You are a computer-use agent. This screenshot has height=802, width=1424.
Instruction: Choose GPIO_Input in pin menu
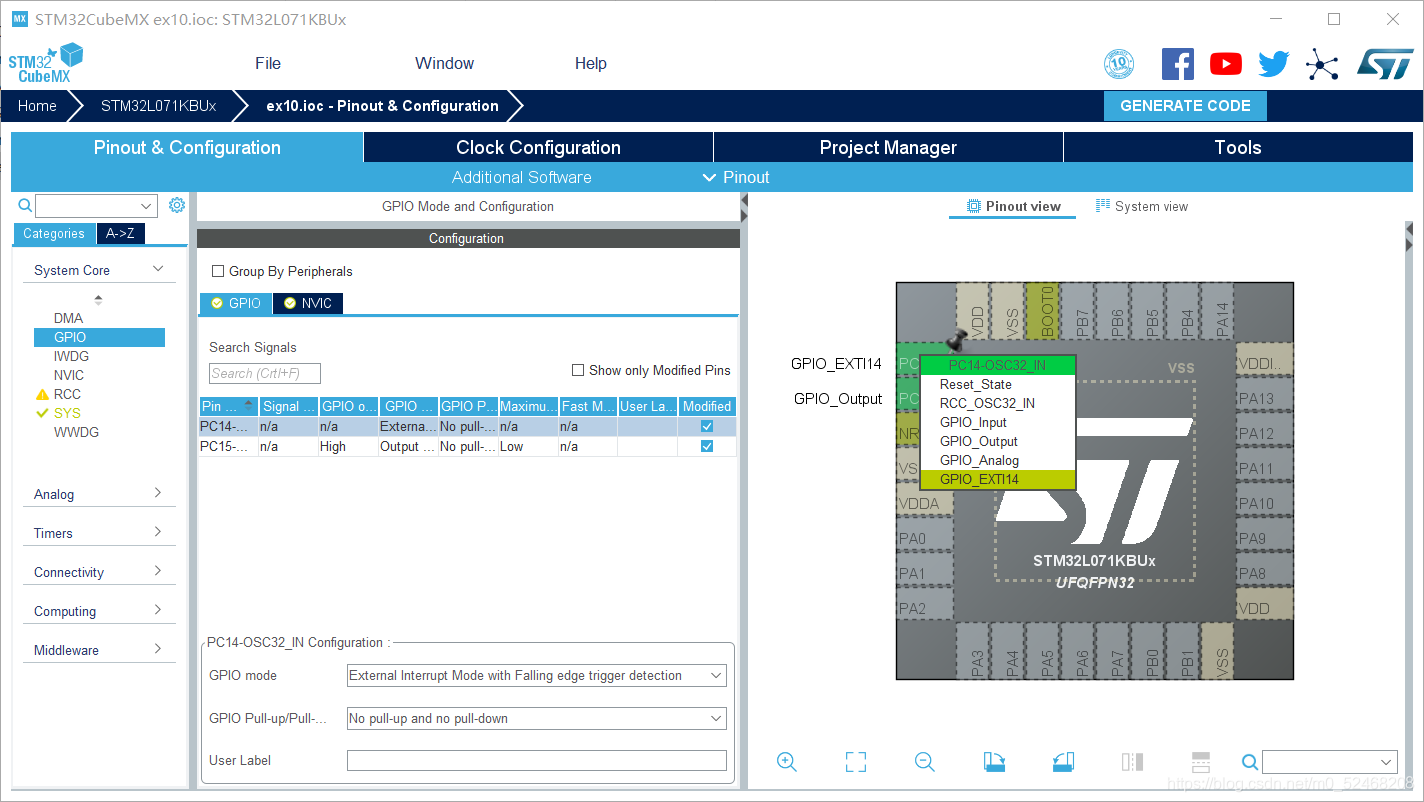click(x=998, y=422)
